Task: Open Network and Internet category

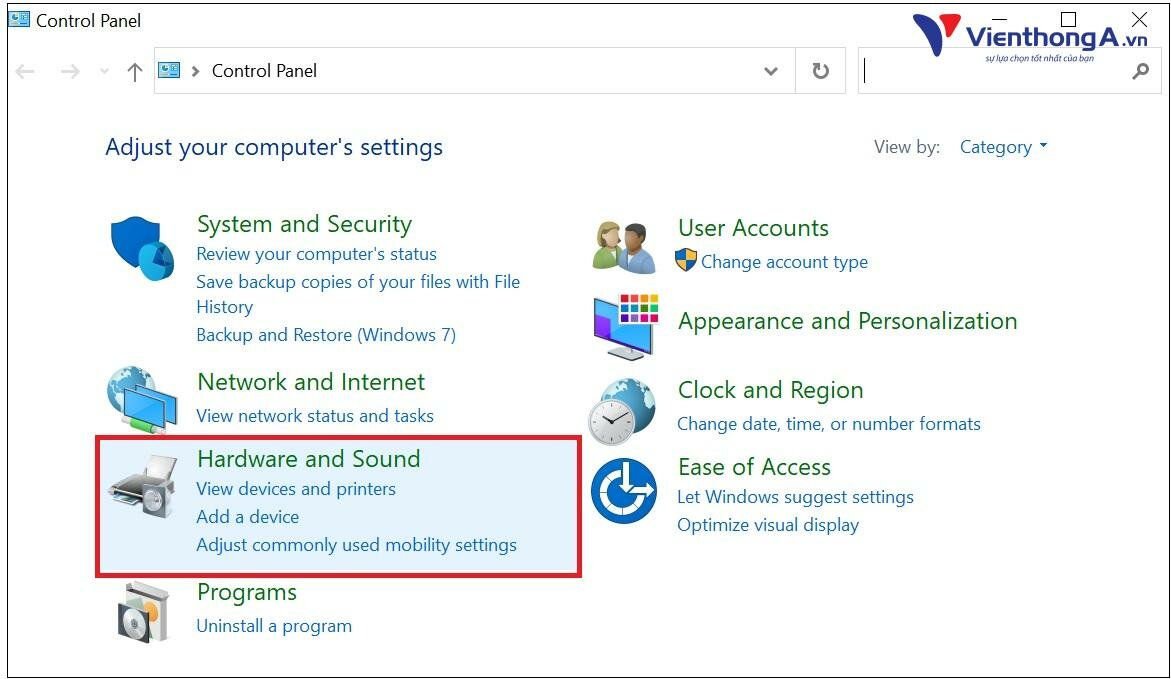Action: point(311,382)
